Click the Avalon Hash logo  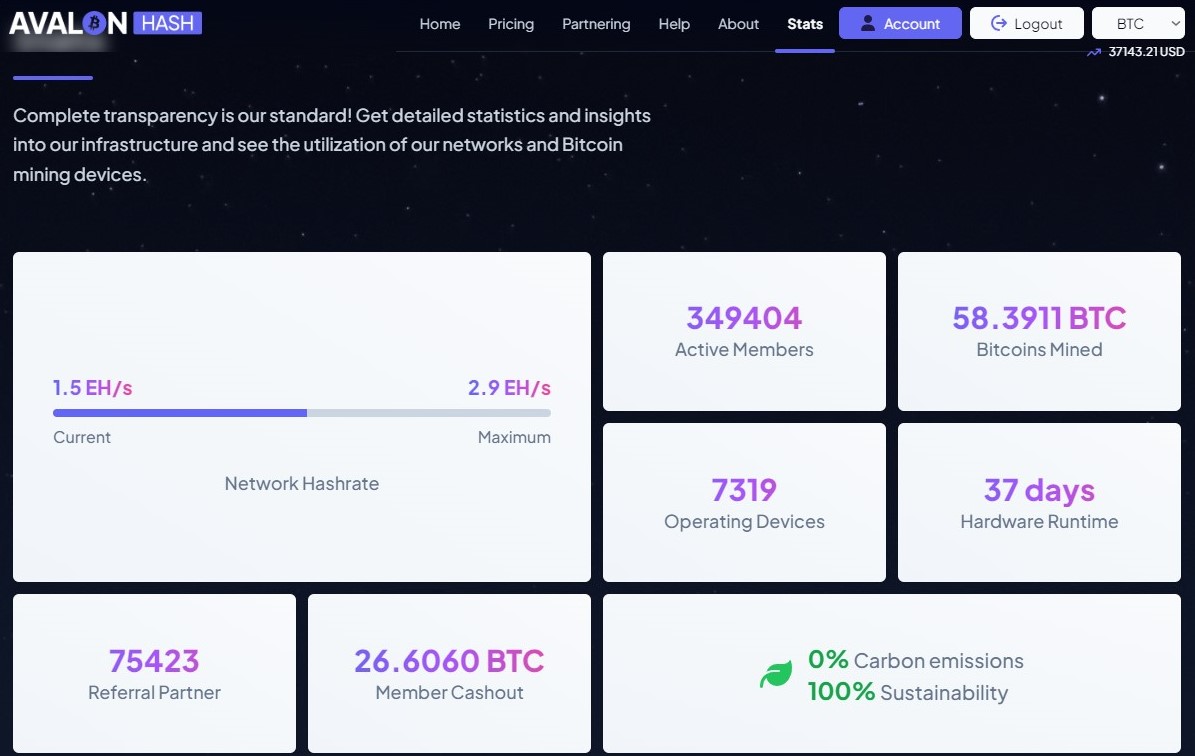[x=105, y=23]
